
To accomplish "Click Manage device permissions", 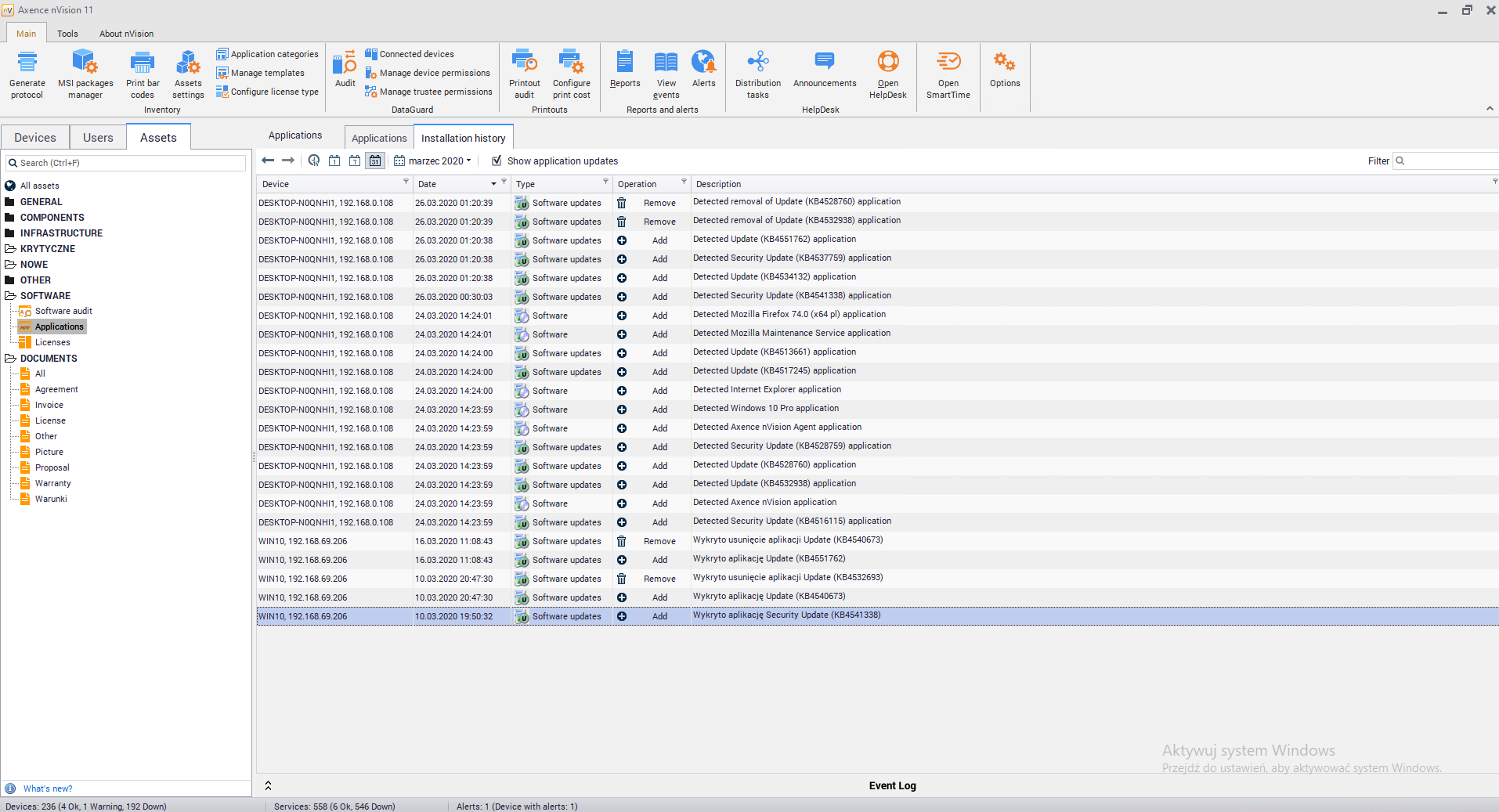I will (434, 73).
